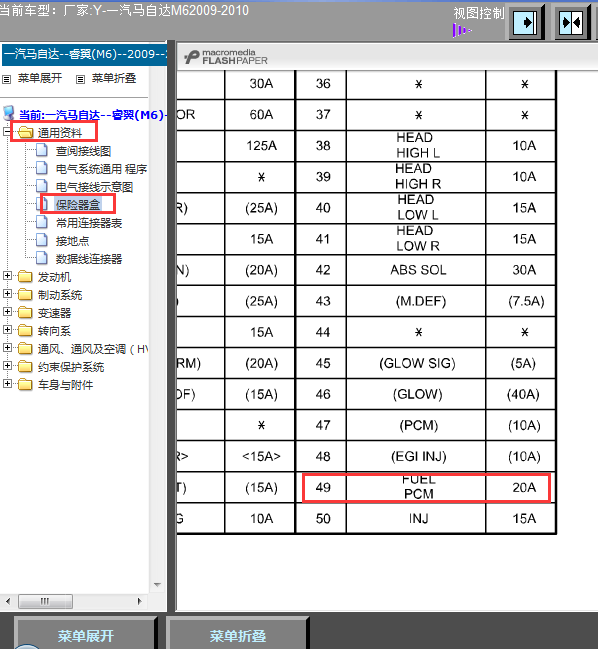Click the document icon beside 接地点
Image resolution: width=598 pixels, height=649 pixels.
41,240
